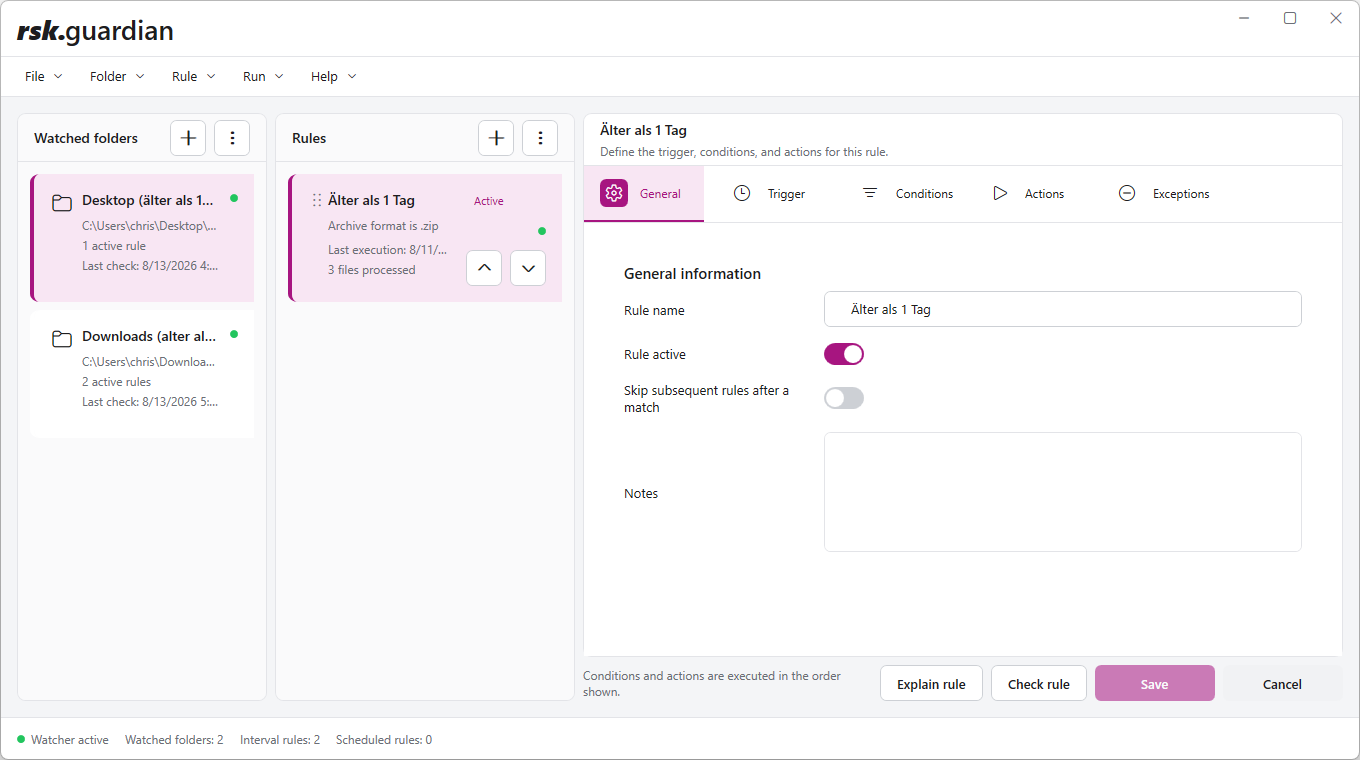This screenshot has width=1360, height=760.
Task: Minimize the rsk.guardian window
Action: [1245, 18]
